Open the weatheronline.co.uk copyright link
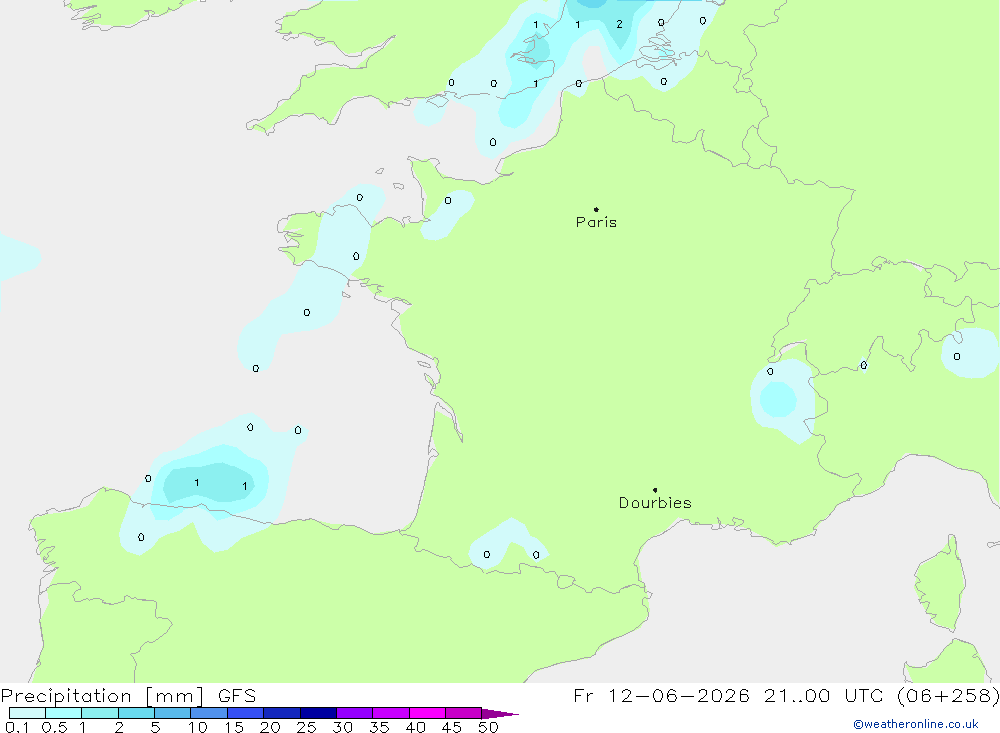The image size is (1000, 733). pyautogui.click(x=916, y=724)
